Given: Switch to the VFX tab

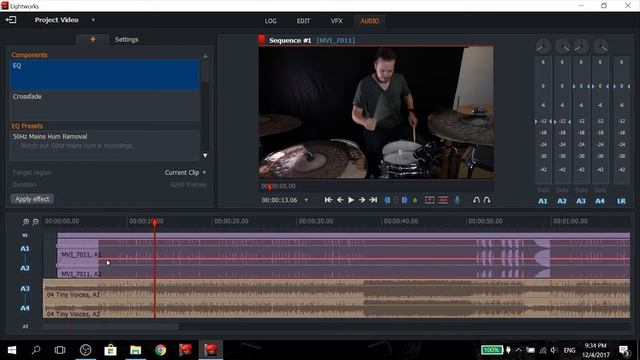Looking at the screenshot, I should click(x=336, y=21).
